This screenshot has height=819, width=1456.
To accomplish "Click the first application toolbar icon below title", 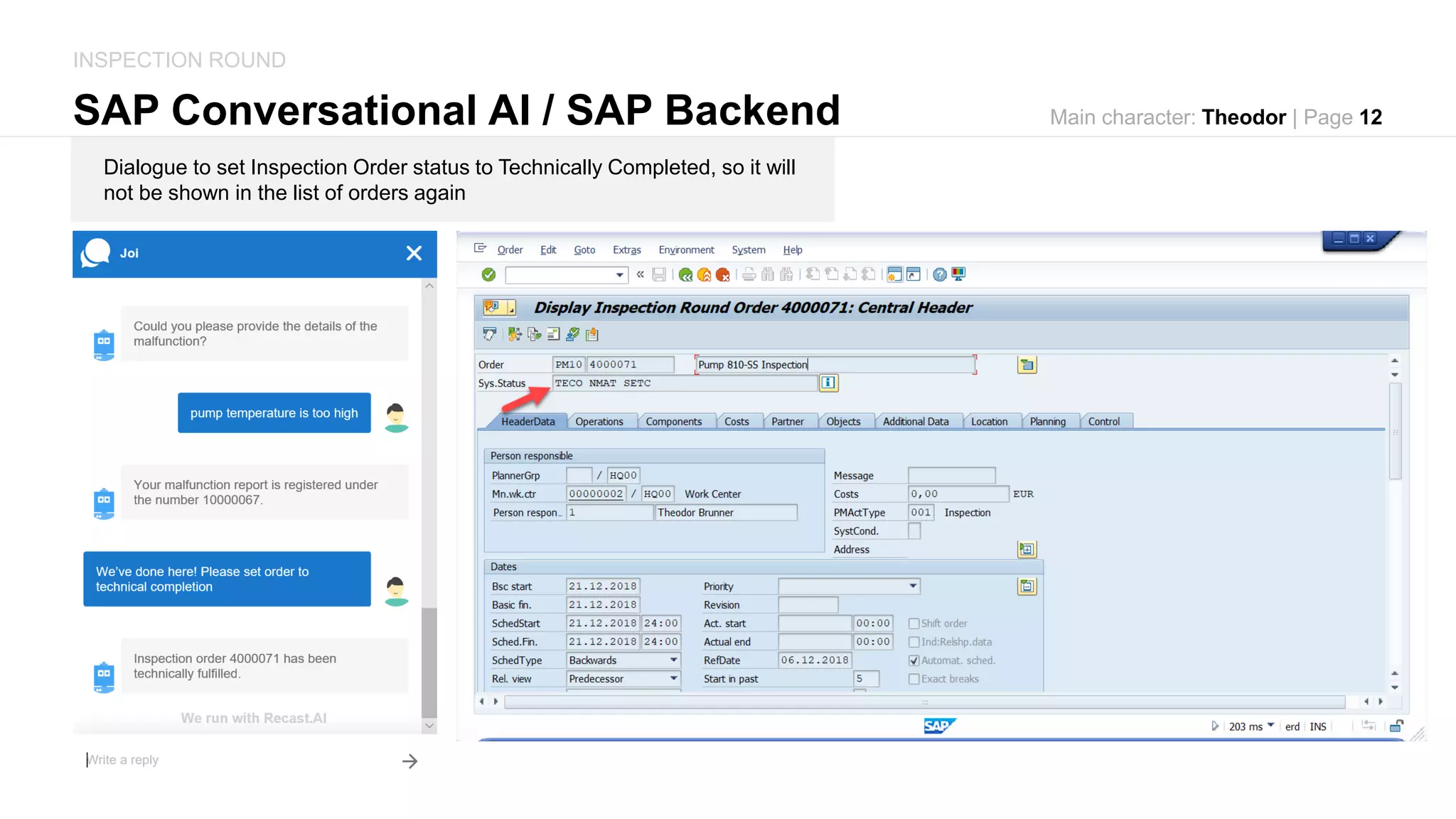I will coord(490,334).
